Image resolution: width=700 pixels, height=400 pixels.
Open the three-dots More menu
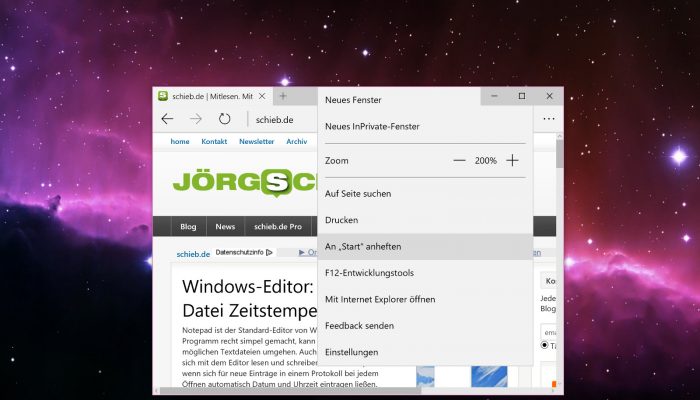(549, 119)
